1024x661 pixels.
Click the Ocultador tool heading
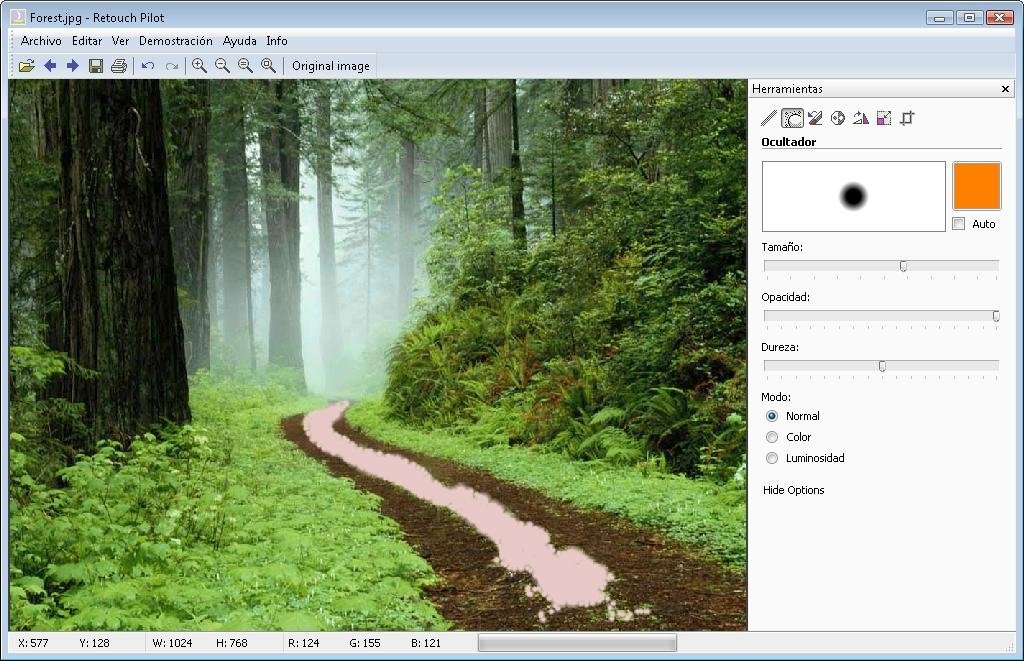pos(788,142)
